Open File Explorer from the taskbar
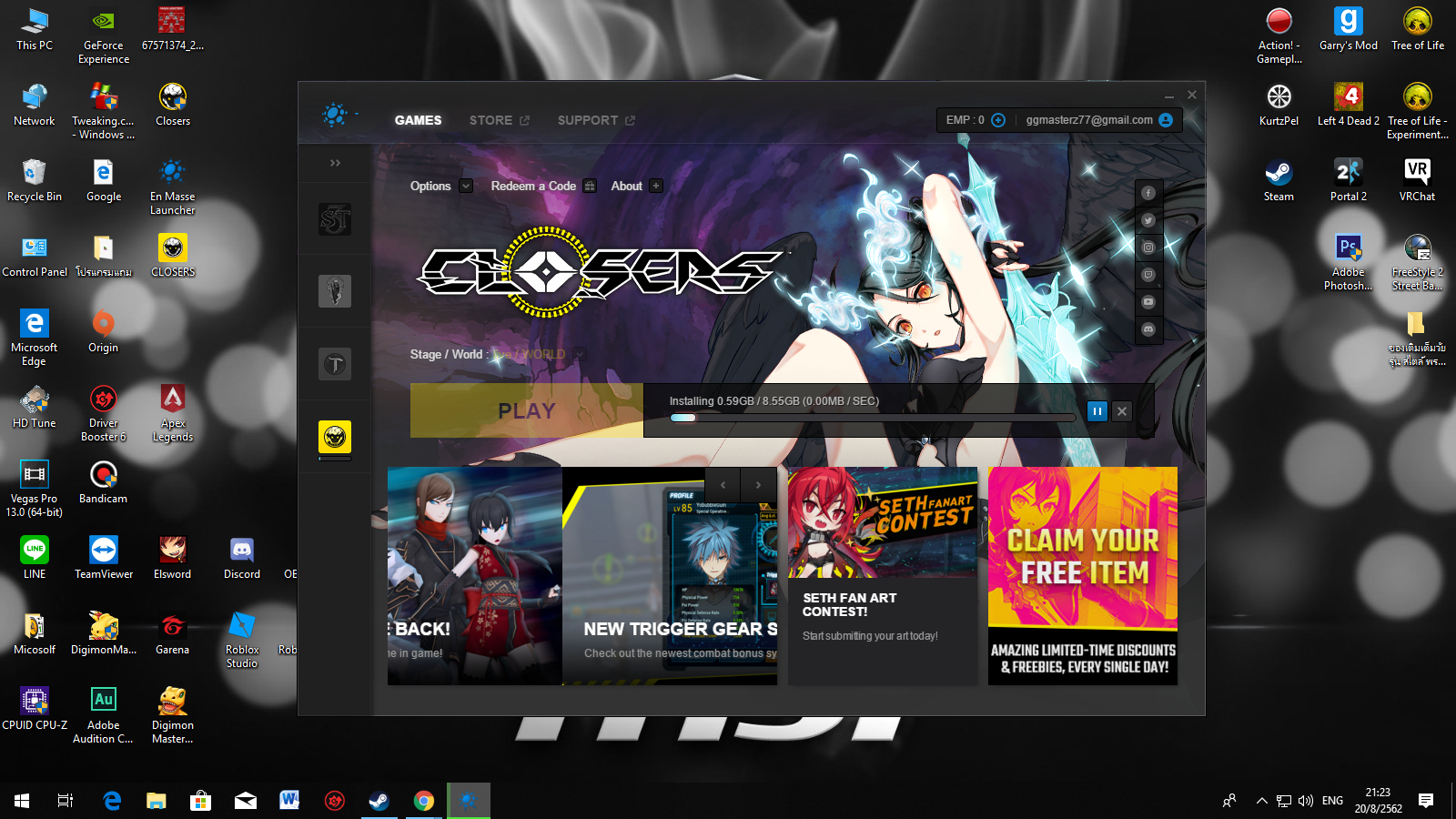This screenshot has height=819, width=1456. tap(157, 801)
